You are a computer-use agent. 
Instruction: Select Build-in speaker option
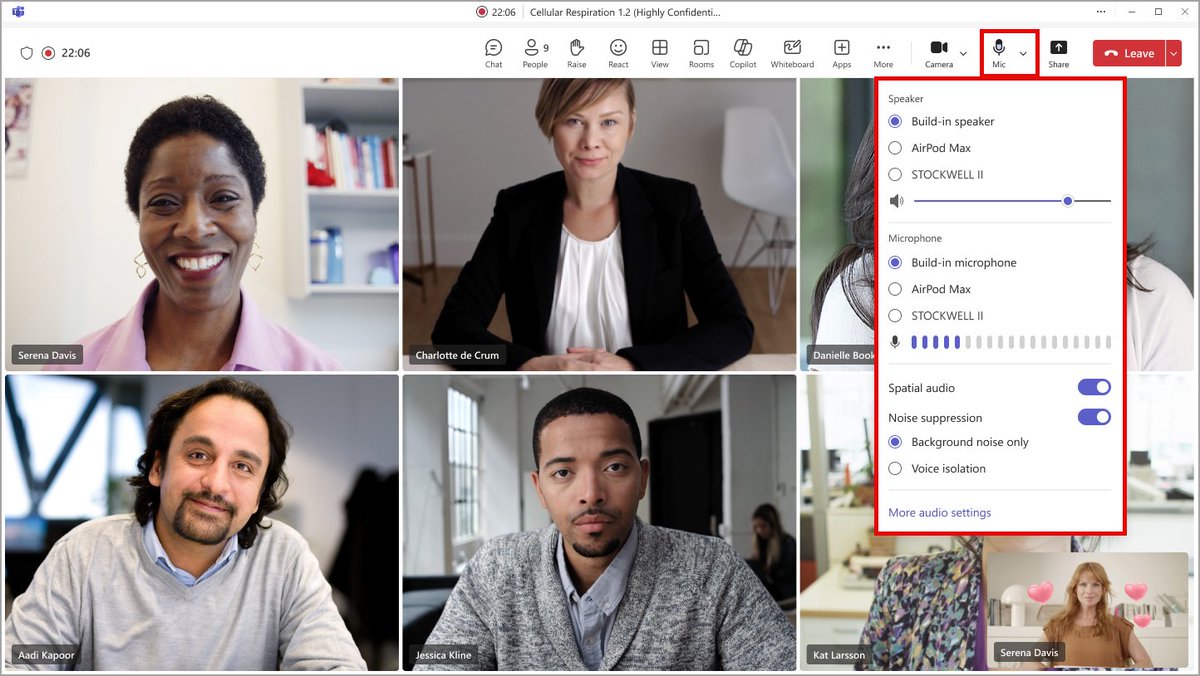941,121
